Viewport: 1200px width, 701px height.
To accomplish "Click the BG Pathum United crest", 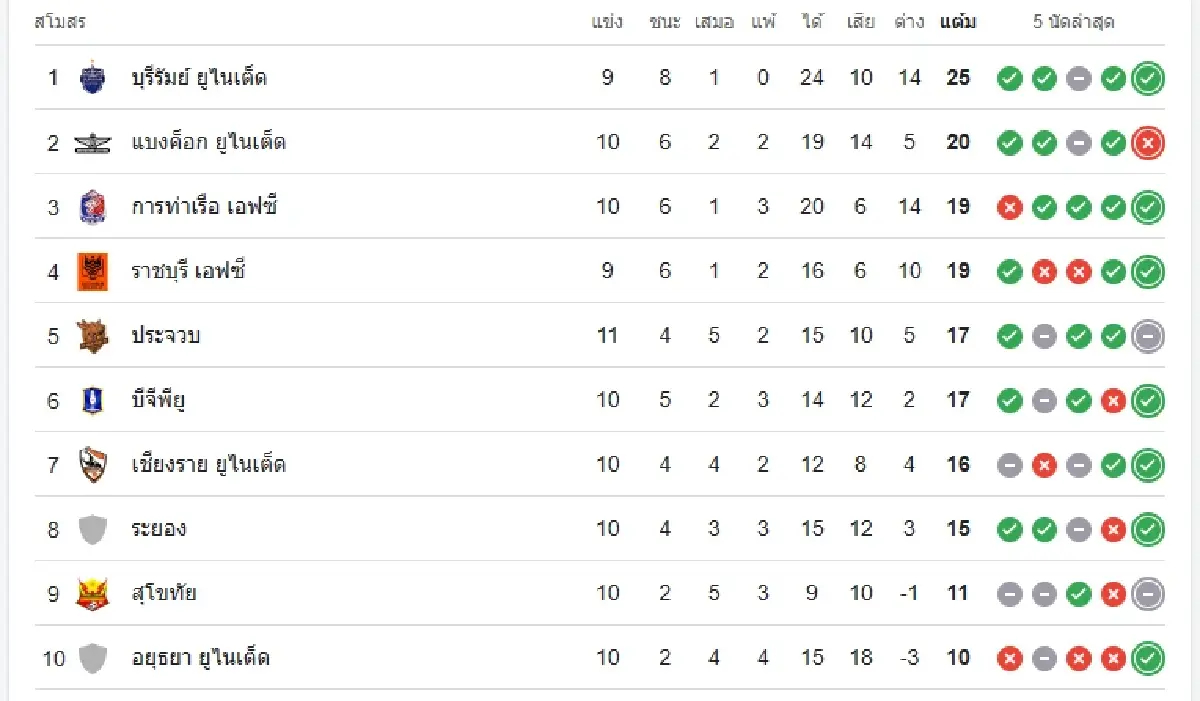I will (92, 400).
